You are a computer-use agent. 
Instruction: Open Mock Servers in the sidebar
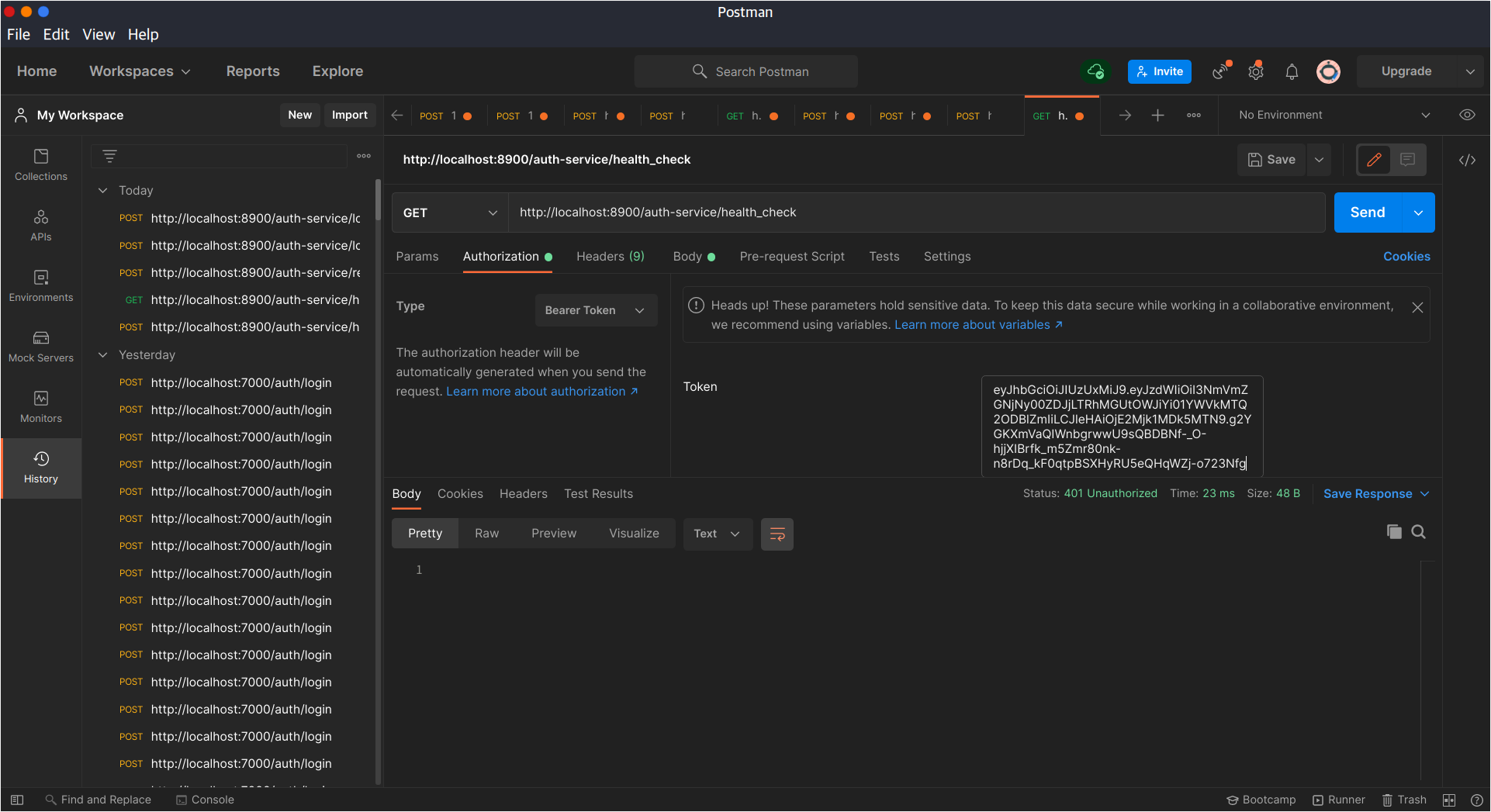[41, 347]
